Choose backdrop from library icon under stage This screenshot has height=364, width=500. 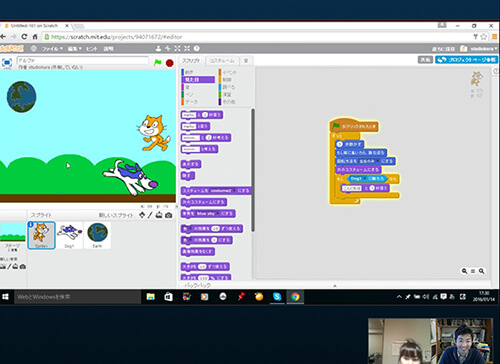(2, 266)
